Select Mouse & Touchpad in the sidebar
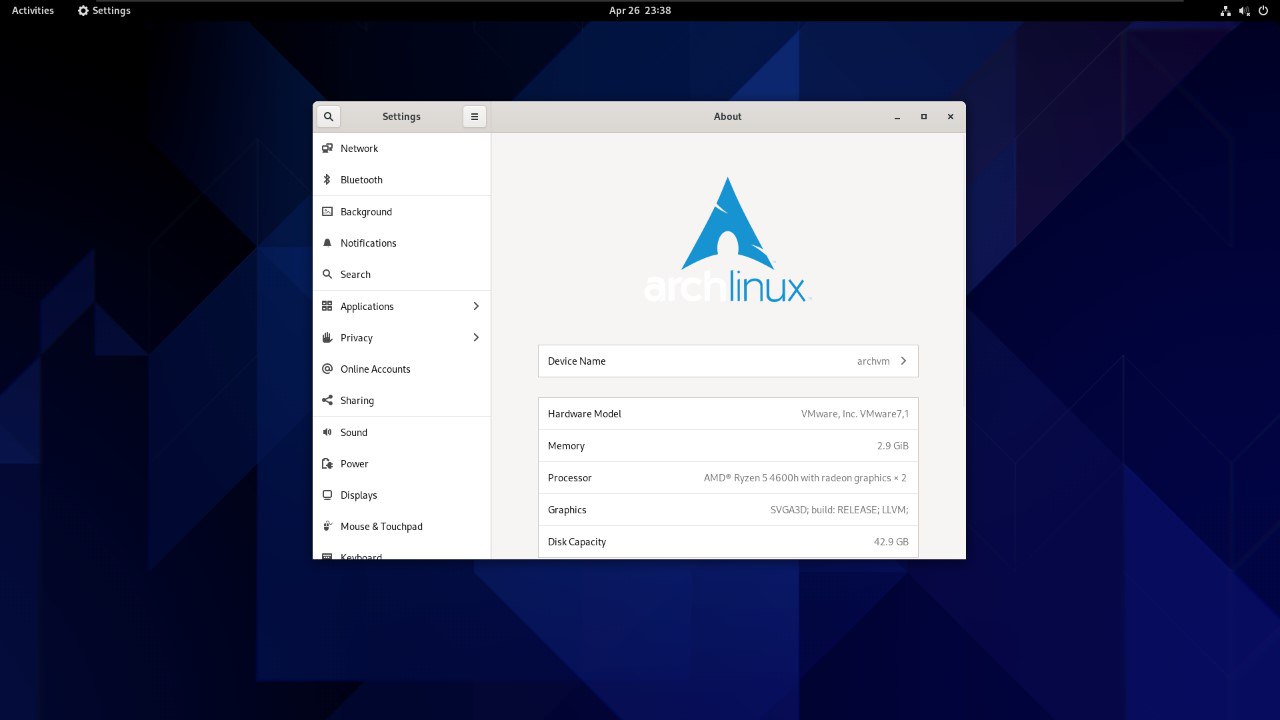The width and height of the screenshot is (1280, 720). coord(402,526)
